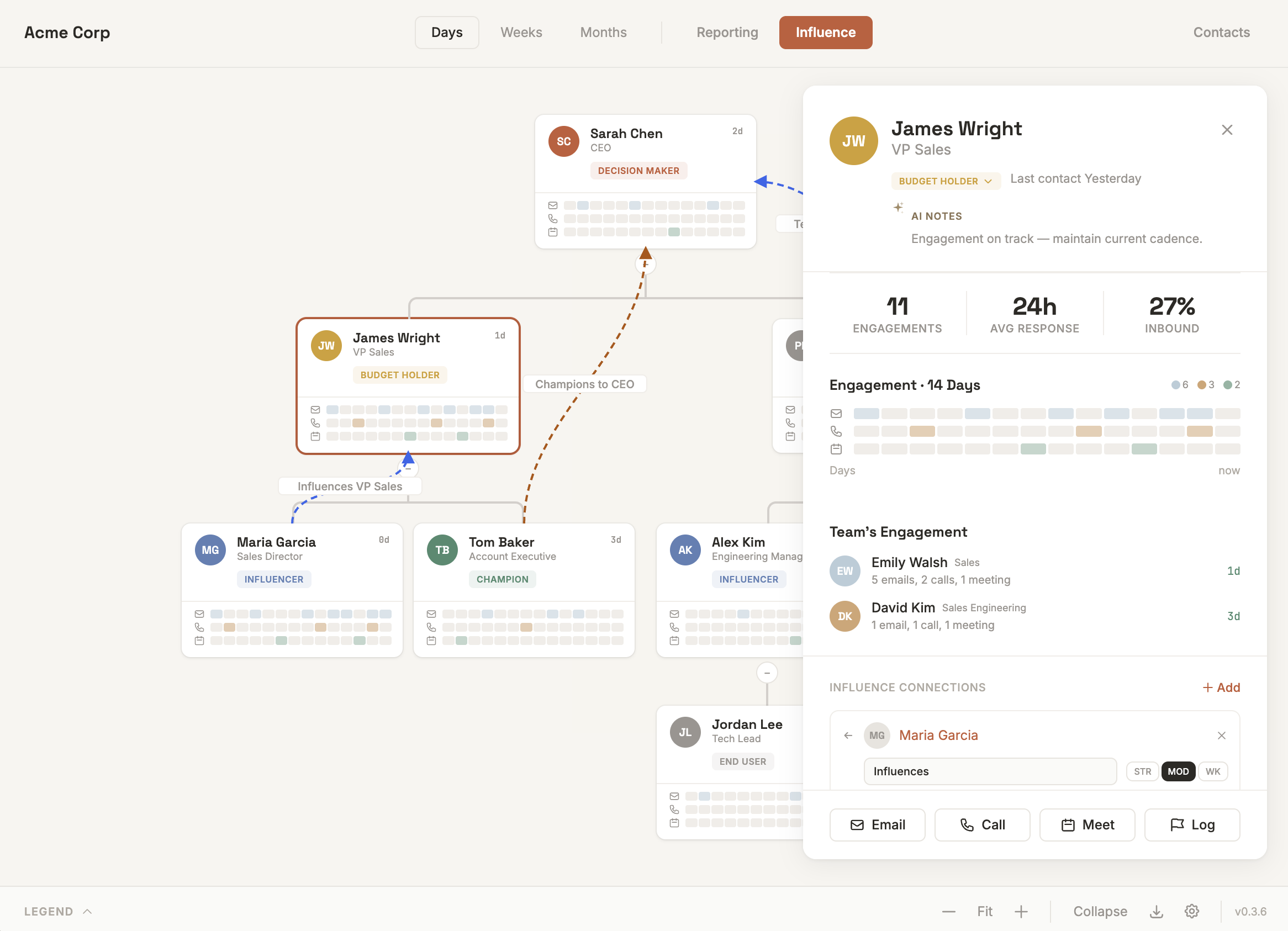Click the zoom out minus icon
1288x931 pixels.
(x=948, y=911)
